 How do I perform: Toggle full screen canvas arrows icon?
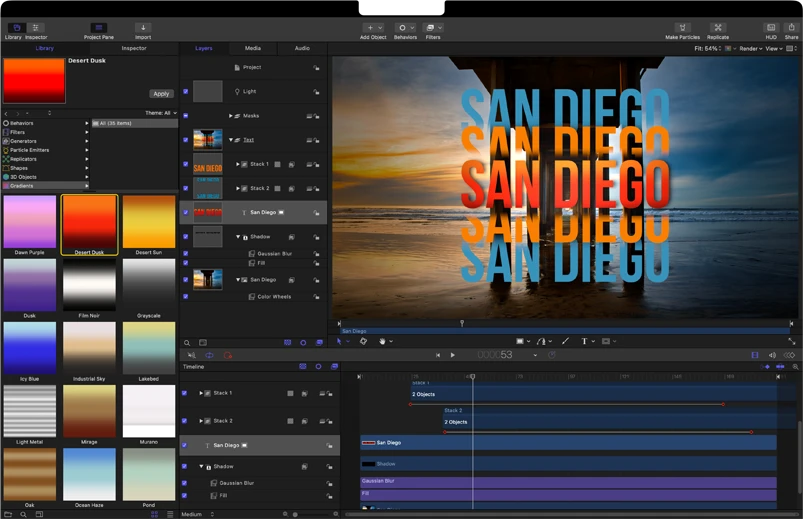click(792, 341)
